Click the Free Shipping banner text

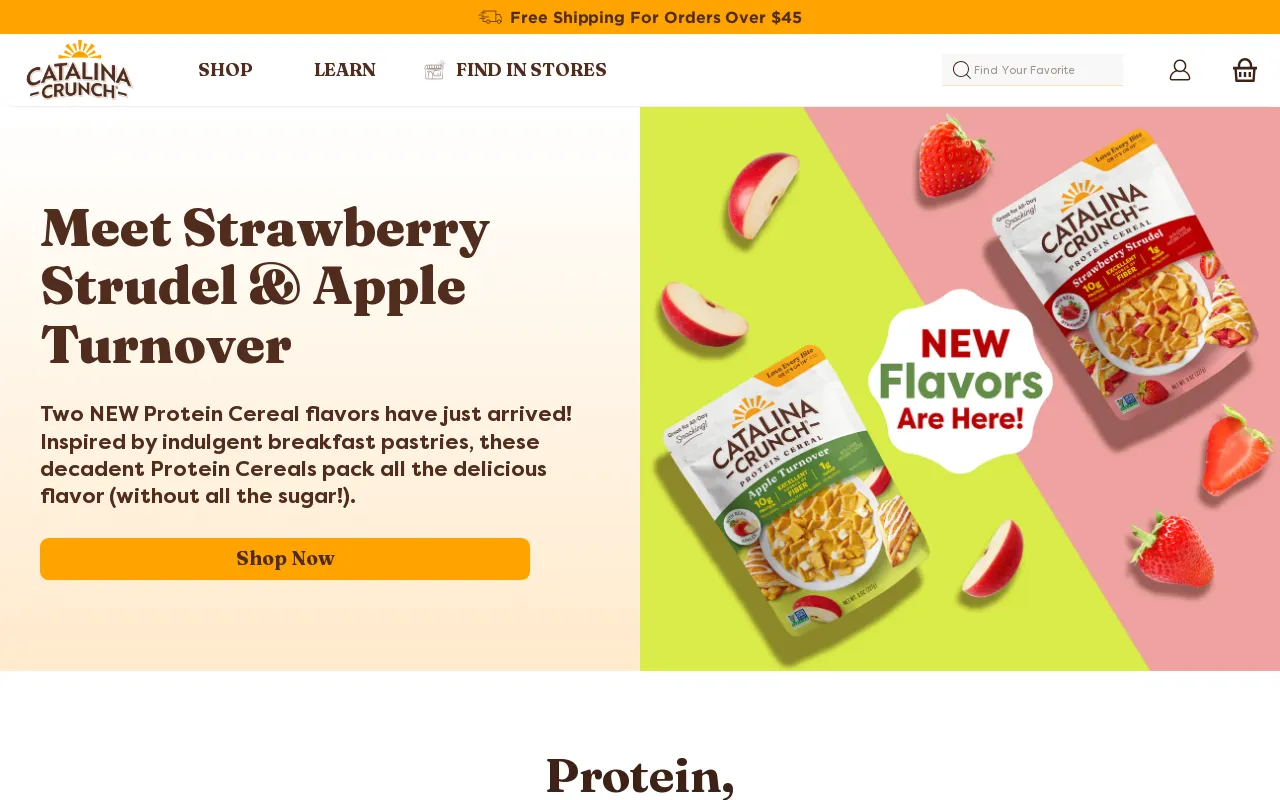(x=656, y=17)
